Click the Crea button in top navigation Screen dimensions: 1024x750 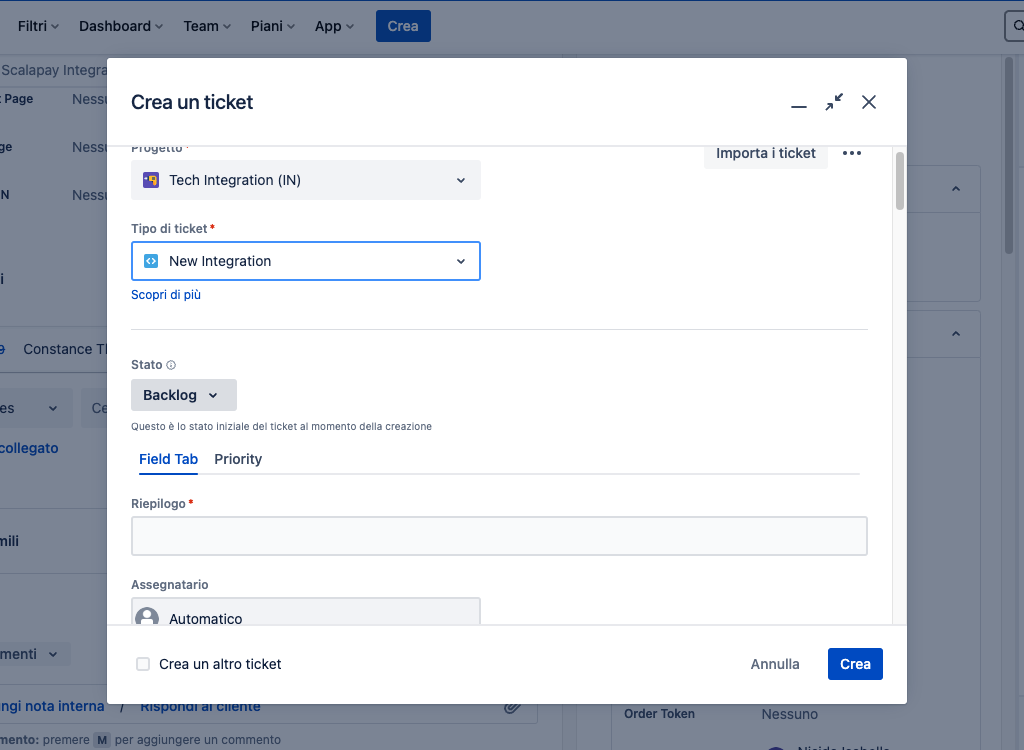point(403,26)
